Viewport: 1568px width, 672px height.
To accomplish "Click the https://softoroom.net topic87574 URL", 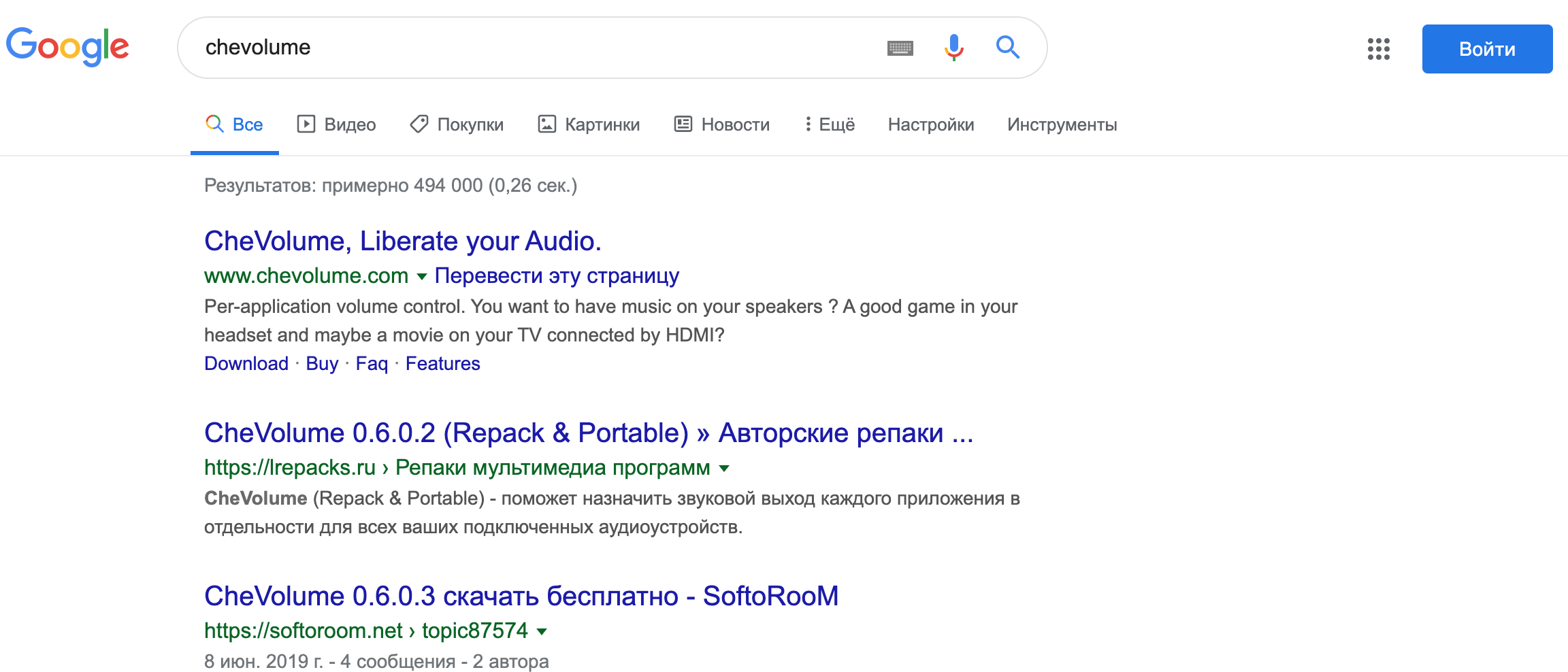I will click(x=366, y=631).
